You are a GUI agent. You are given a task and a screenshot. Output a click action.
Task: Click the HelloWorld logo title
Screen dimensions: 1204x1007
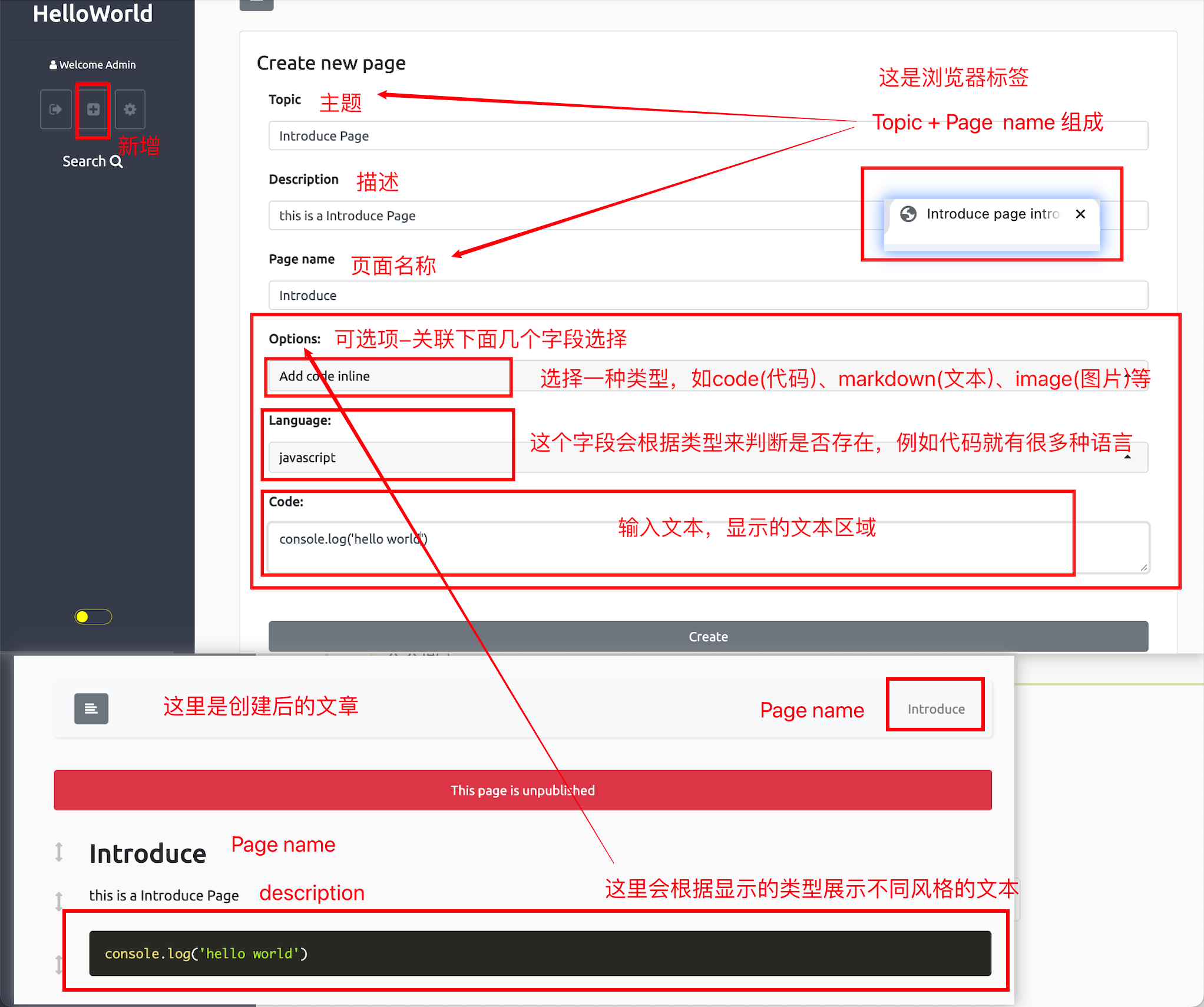93,14
